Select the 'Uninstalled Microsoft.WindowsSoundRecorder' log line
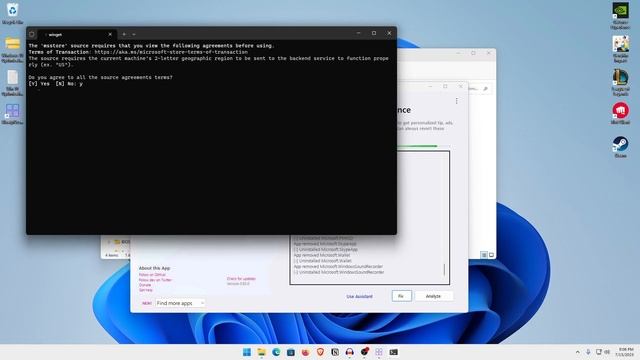This screenshot has width=640, height=360. [339, 272]
